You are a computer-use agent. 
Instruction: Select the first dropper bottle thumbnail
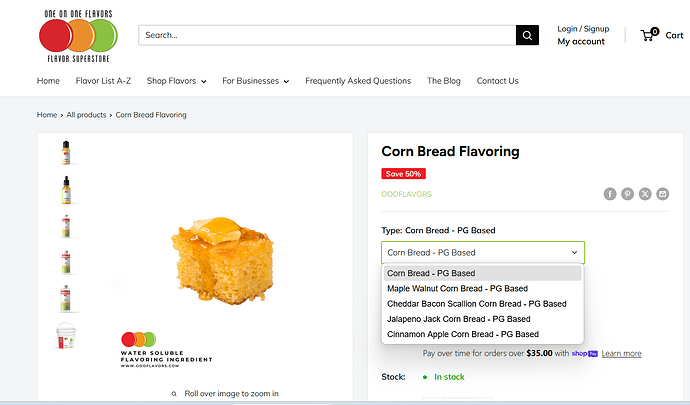coord(66,153)
